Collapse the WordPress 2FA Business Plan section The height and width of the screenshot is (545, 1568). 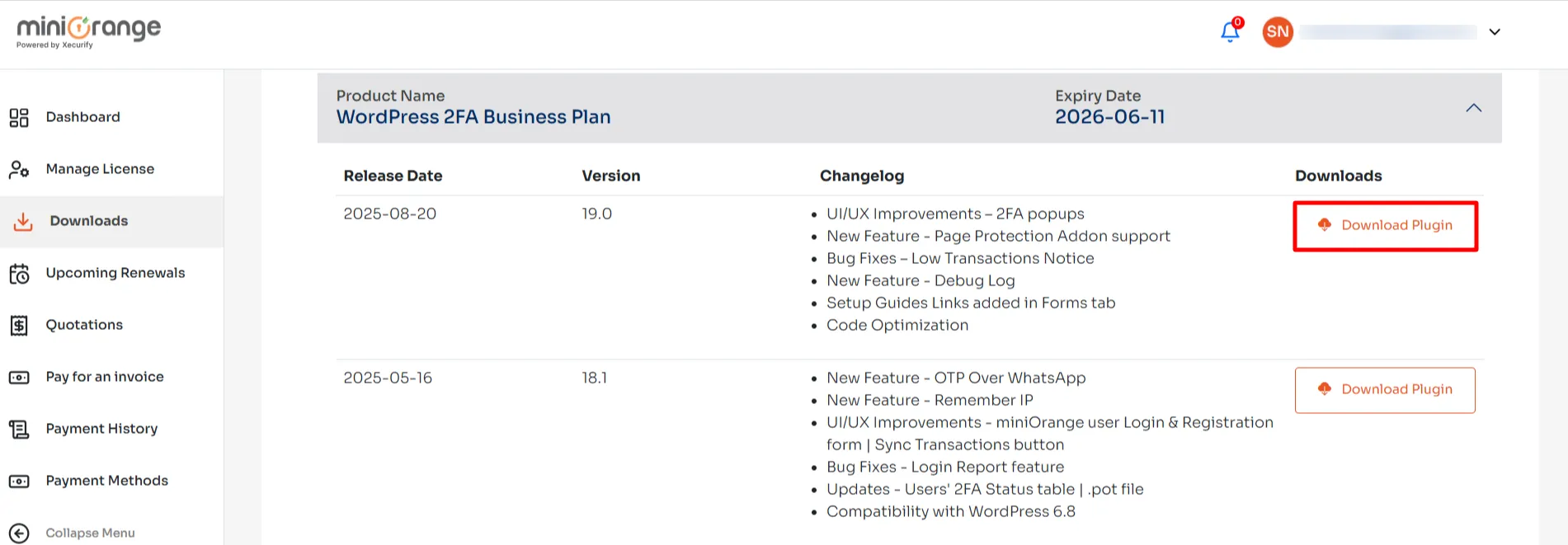[1473, 108]
